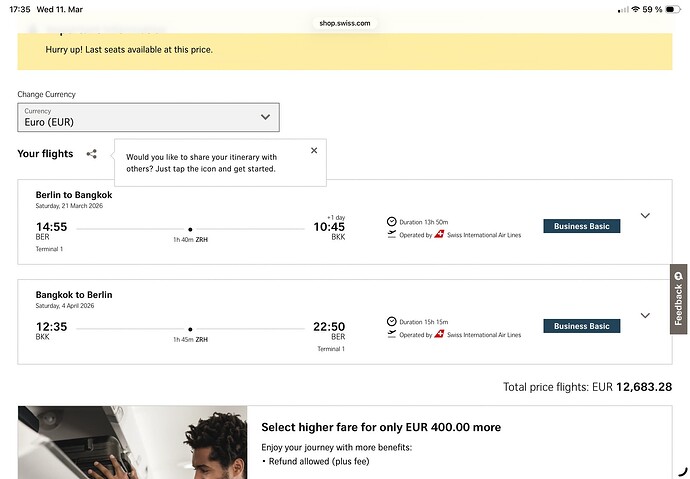This screenshot has height=479, width=690.
Task: Tap the share itinerary icon
Action: click(92, 154)
